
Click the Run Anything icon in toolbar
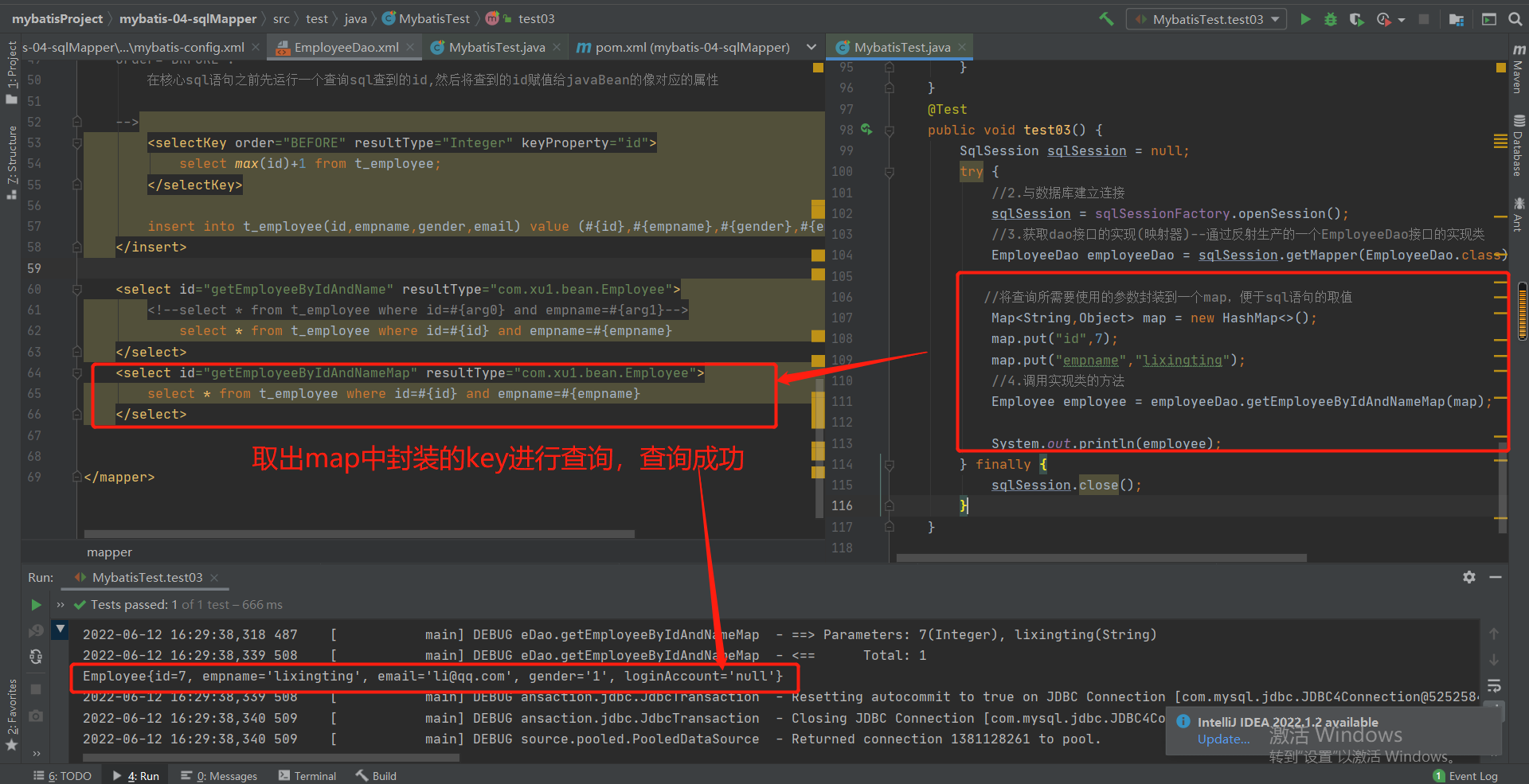coord(1488,19)
